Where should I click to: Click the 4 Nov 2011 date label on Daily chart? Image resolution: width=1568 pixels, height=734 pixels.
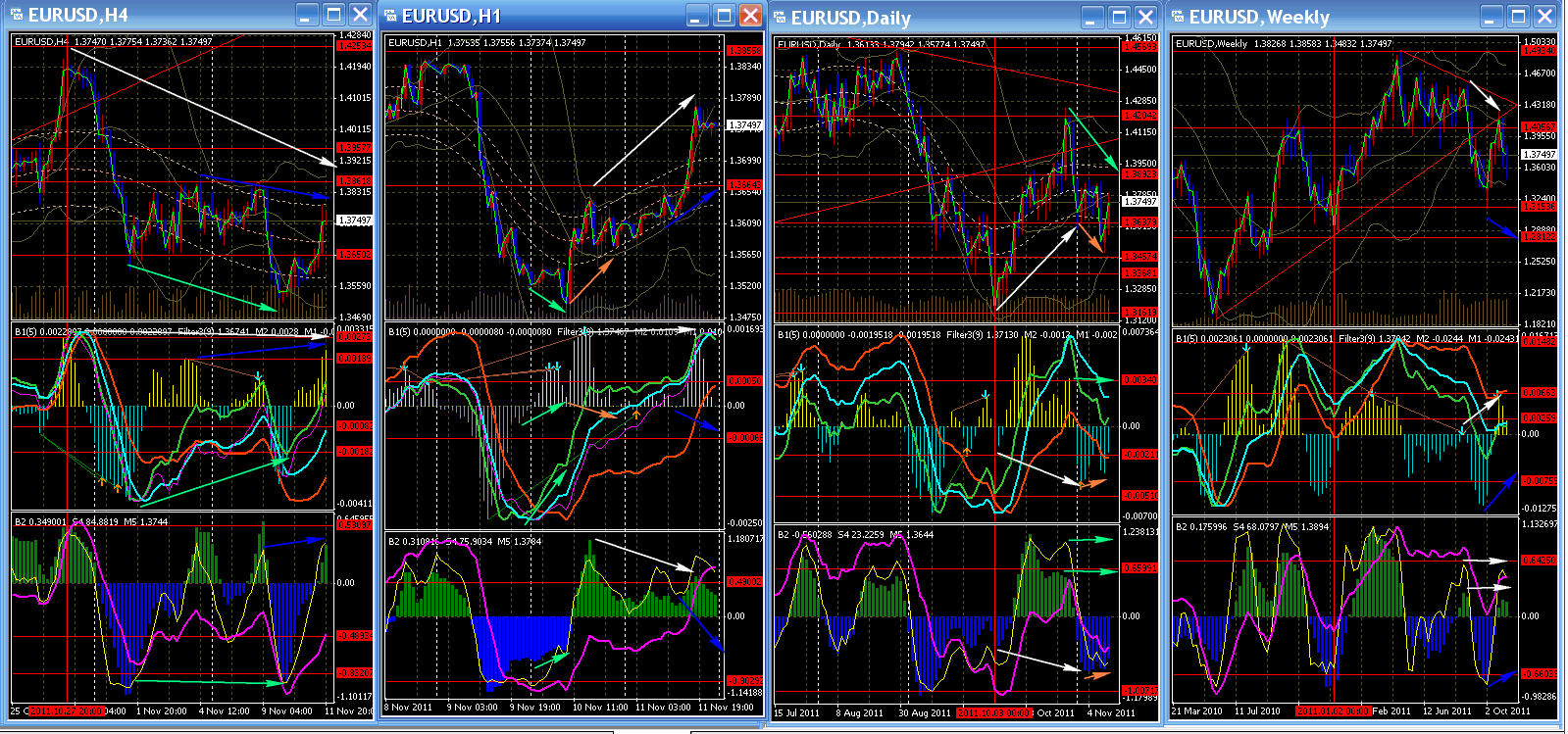(x=1111, y=712)
